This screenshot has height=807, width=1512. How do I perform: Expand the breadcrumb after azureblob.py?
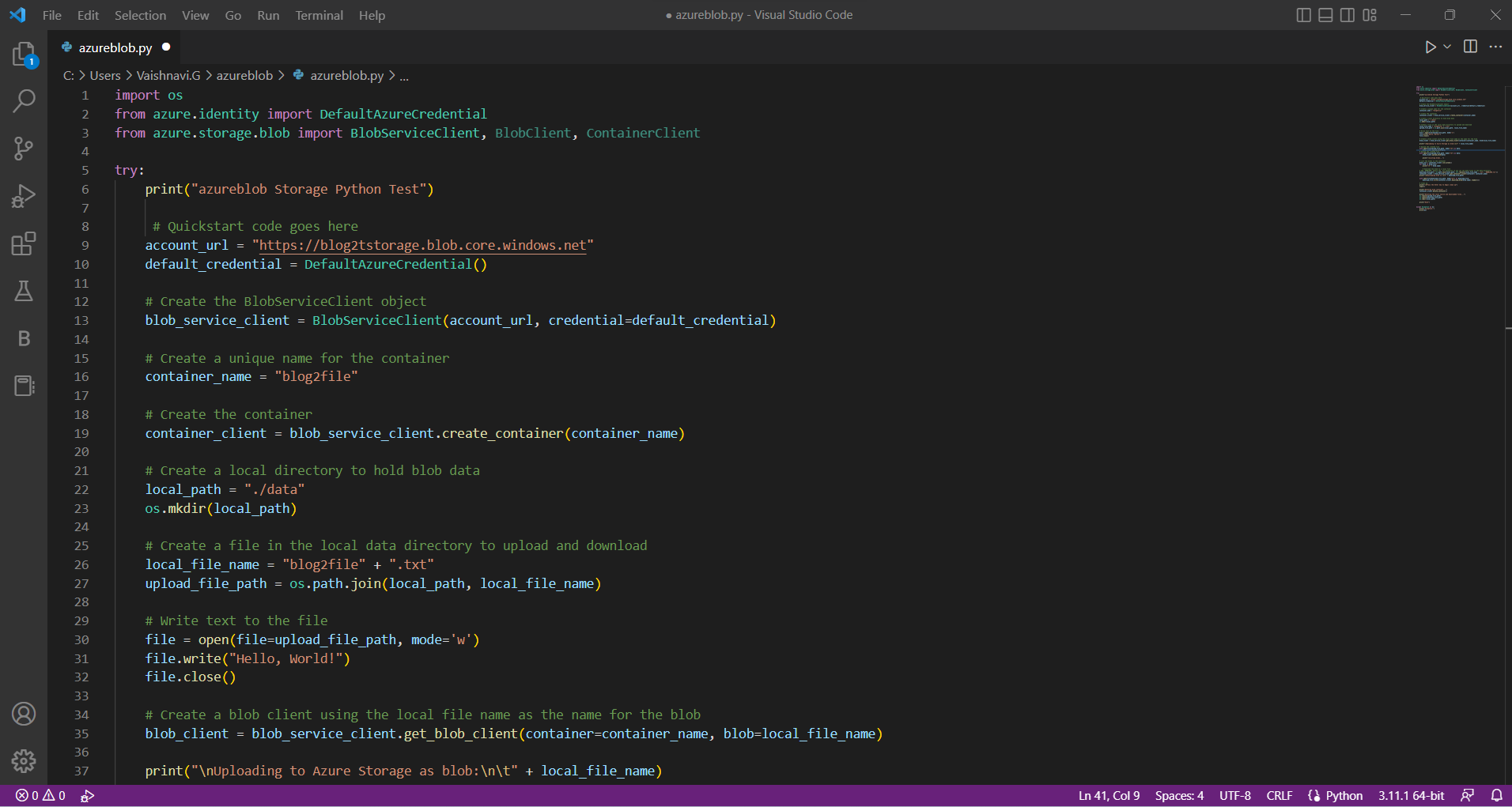click(403, 75)
